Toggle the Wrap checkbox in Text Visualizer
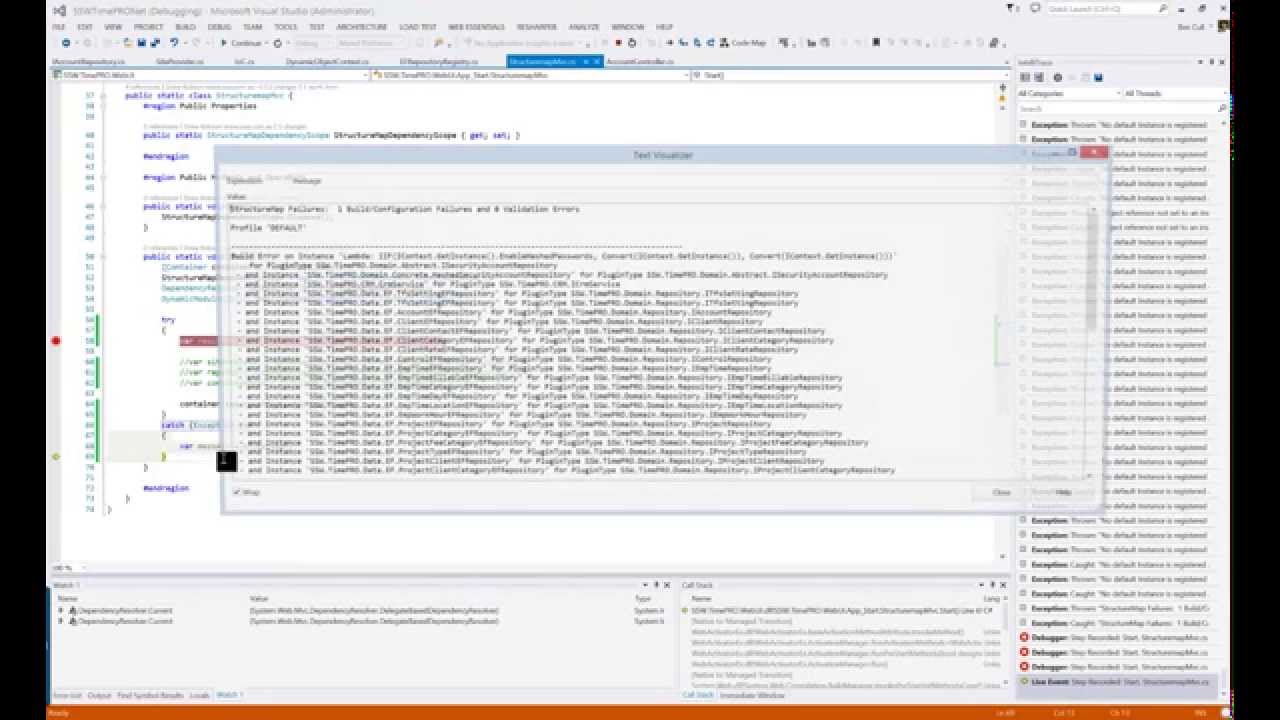This screenshot has height=720, width=1280. point(236,492)
